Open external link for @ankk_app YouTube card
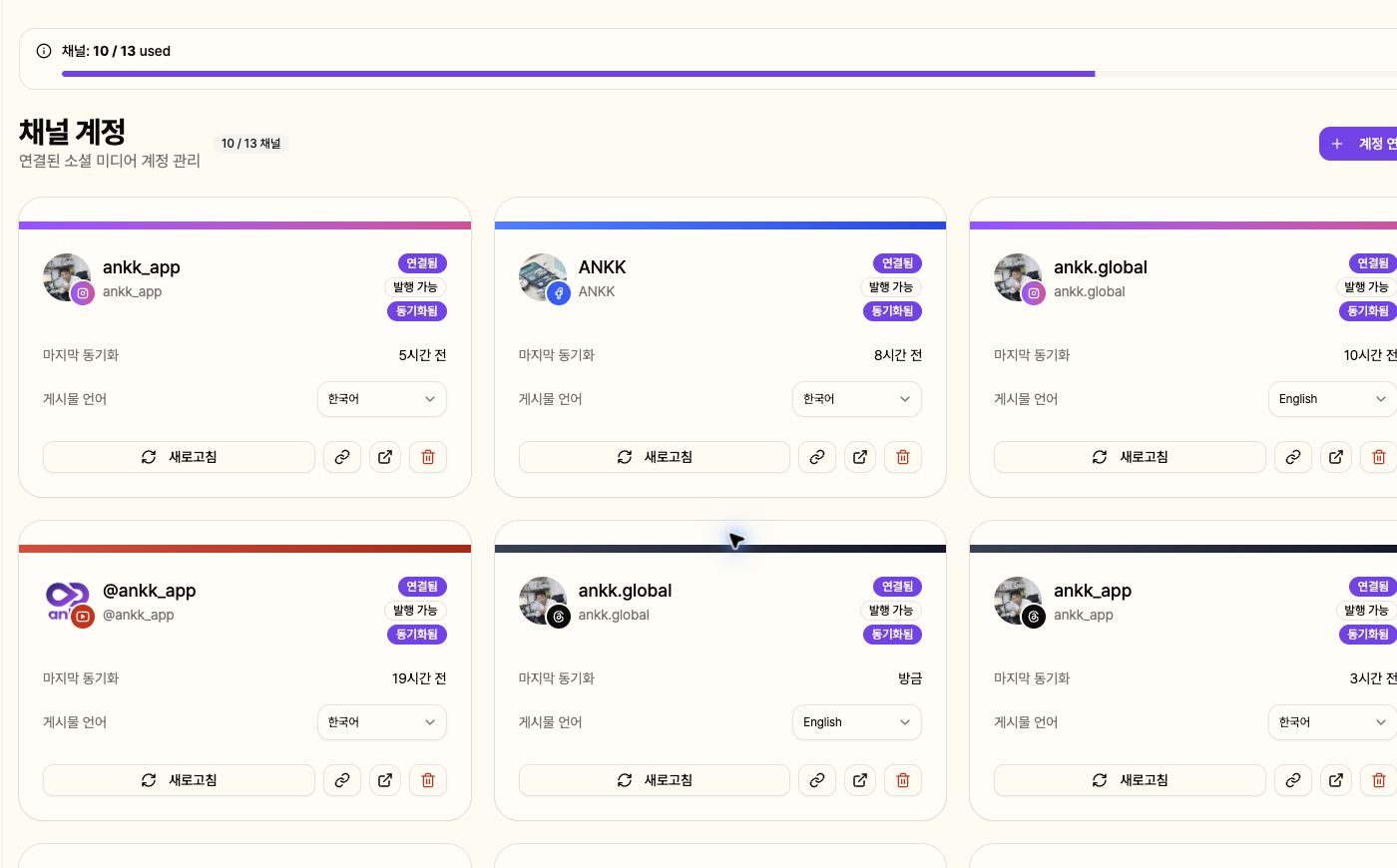This screenshot has width=1397, height=868. (x=385, y=780)
